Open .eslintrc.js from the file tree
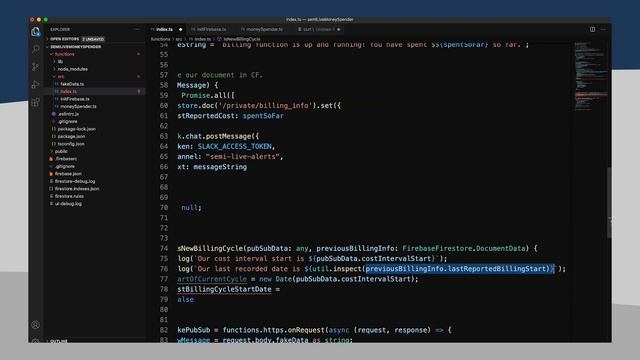The width and height of the screenshot is (640, 360). (68, 114)
